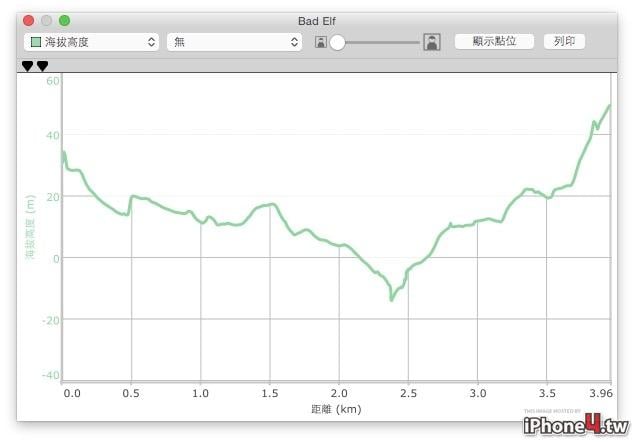This screenshot has width=634, height=442.
Task: Select the second black triangle range marker
Action: coord(42,66)
